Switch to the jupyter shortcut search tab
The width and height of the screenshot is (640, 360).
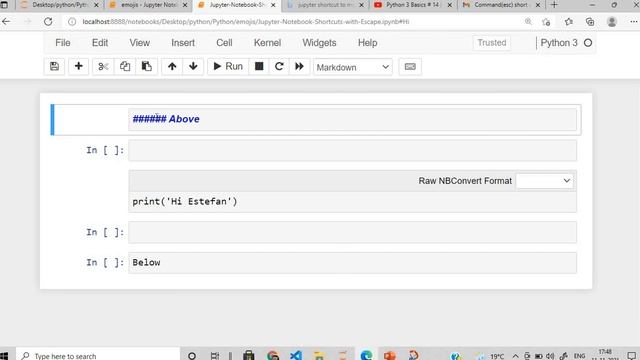(324, 5)
